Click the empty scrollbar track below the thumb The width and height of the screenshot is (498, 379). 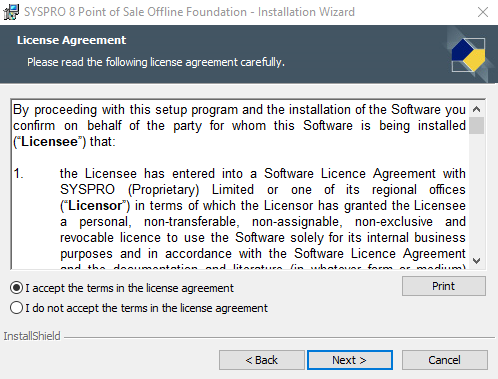pos(476,193)
